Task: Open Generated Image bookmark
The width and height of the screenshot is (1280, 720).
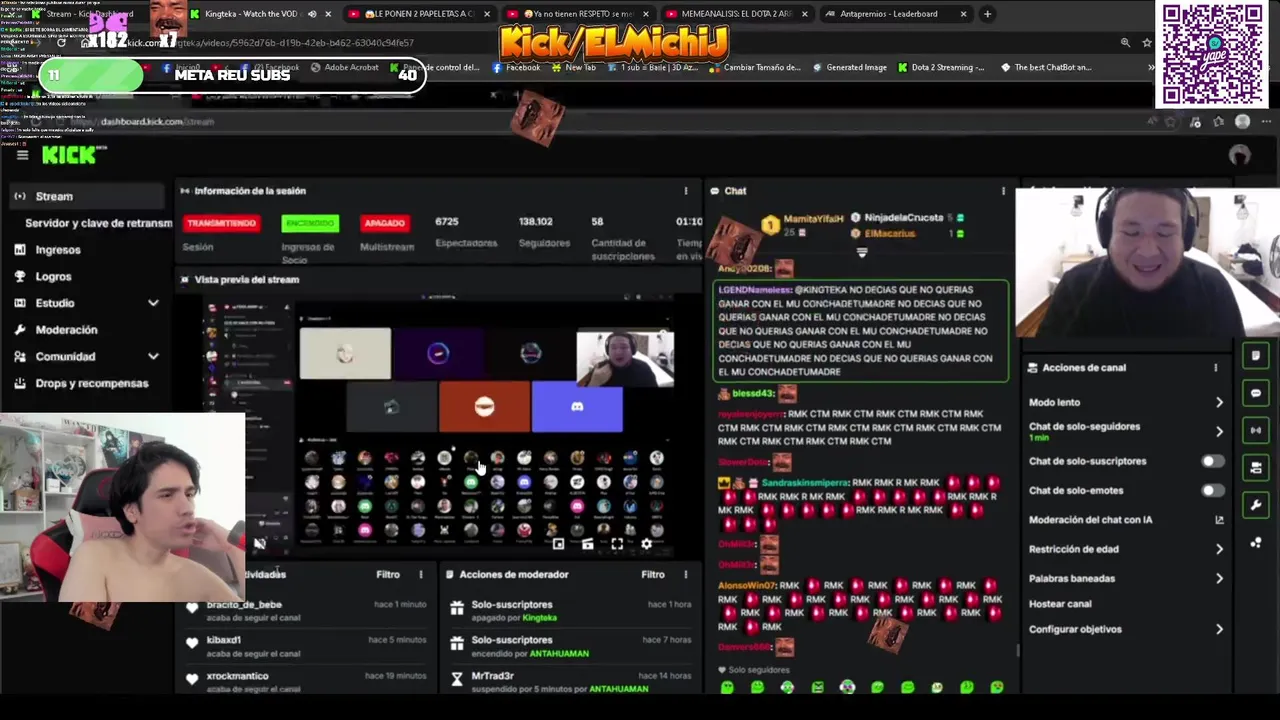Action: click(849, 68)
